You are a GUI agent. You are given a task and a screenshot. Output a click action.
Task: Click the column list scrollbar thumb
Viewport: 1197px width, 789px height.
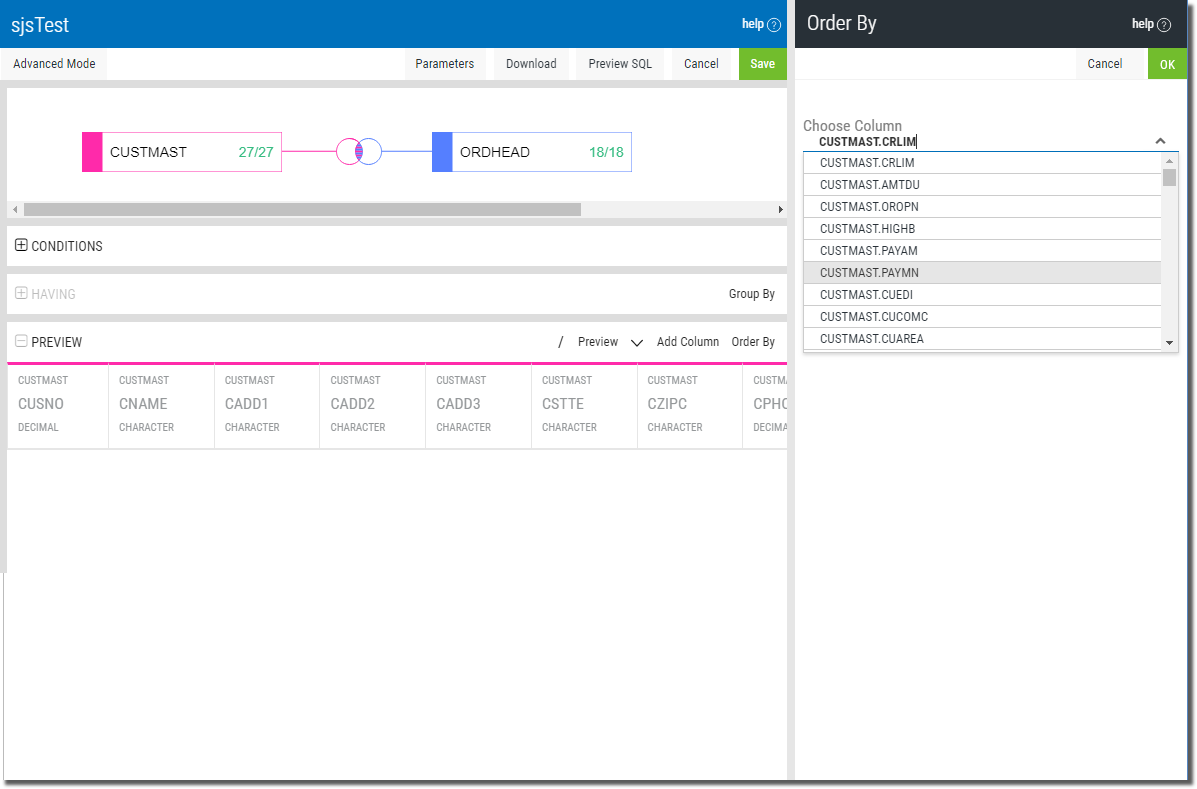point(1170,178)
